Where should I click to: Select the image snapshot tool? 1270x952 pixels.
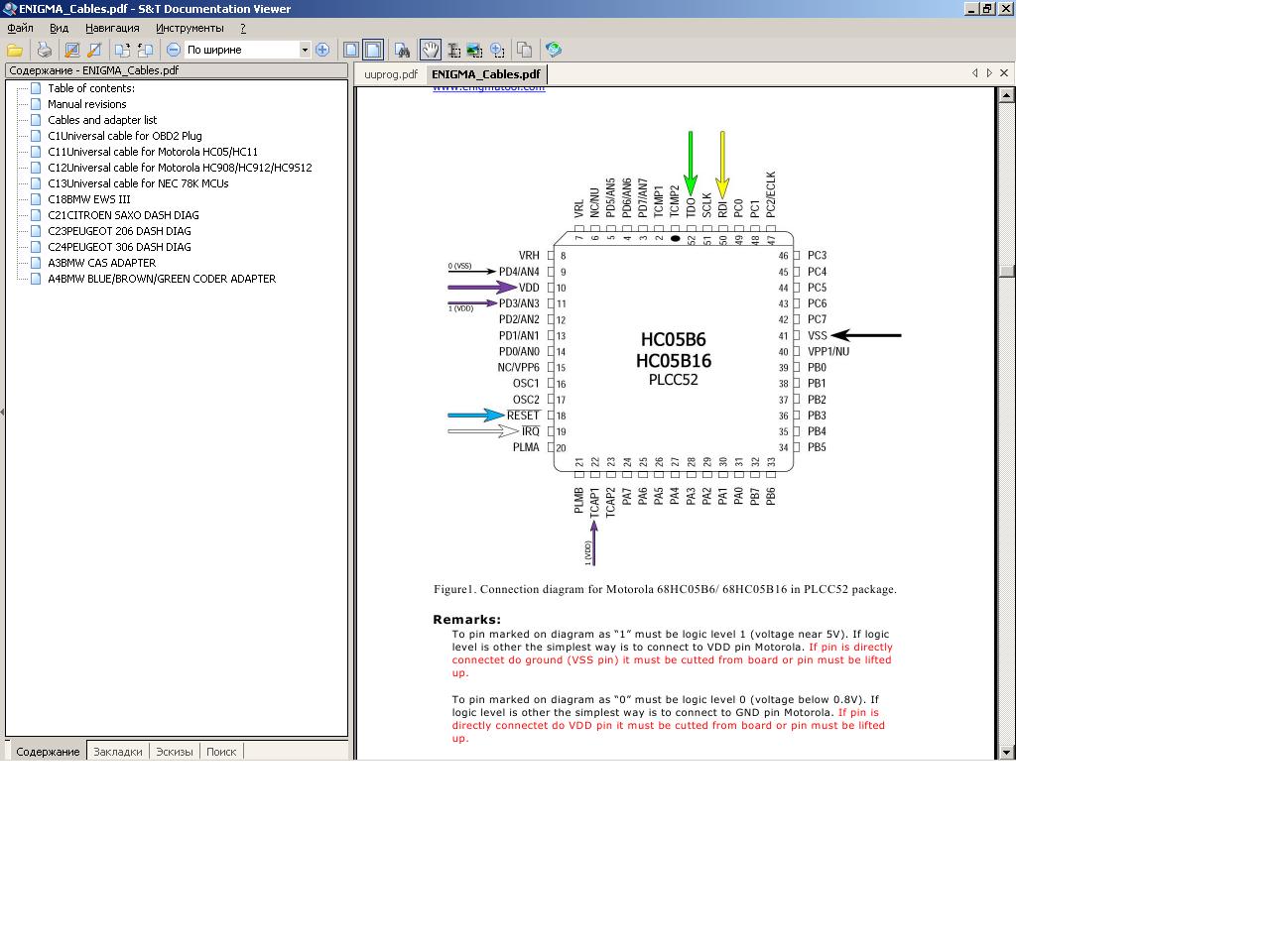click(x=474, y=50)
